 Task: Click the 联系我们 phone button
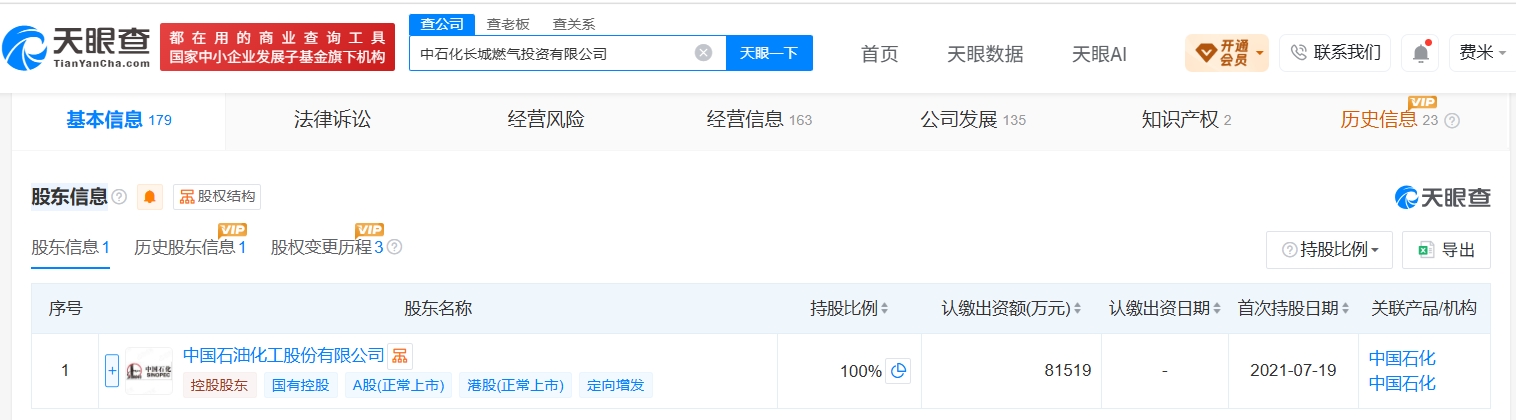point(1335,53)
